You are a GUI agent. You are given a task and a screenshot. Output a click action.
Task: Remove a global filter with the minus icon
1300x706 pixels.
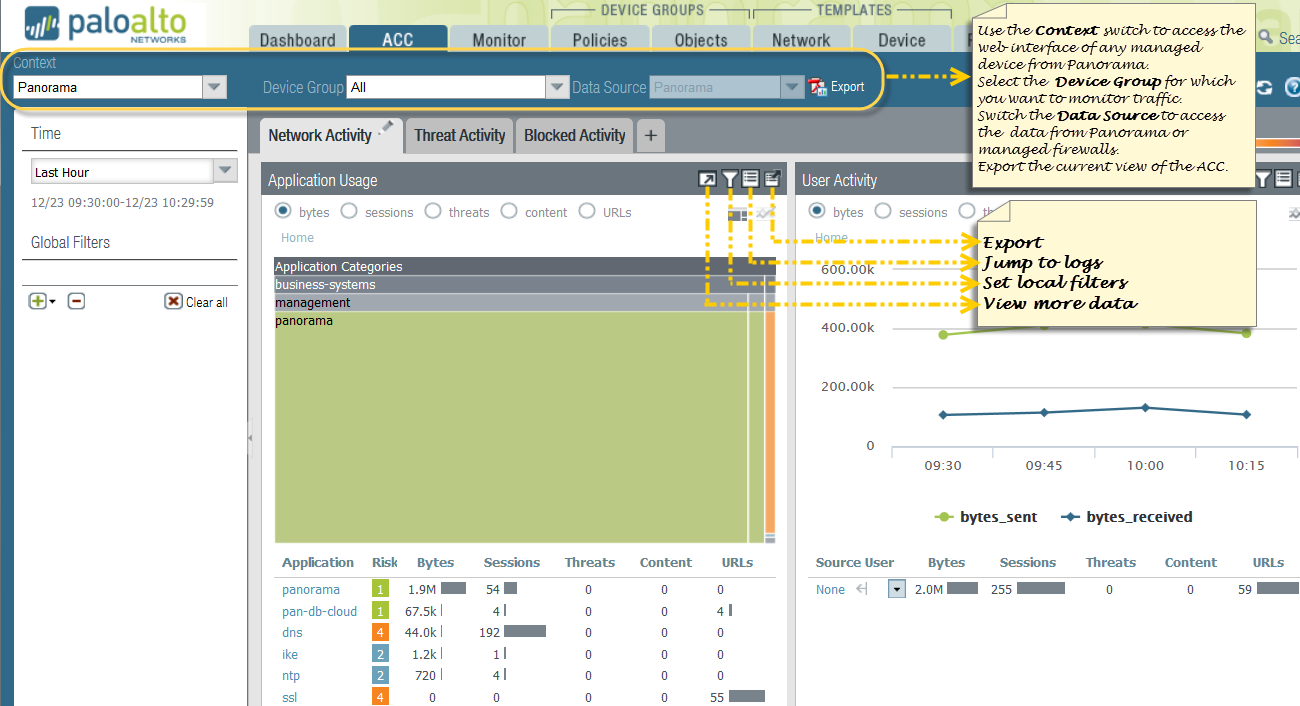76,301
